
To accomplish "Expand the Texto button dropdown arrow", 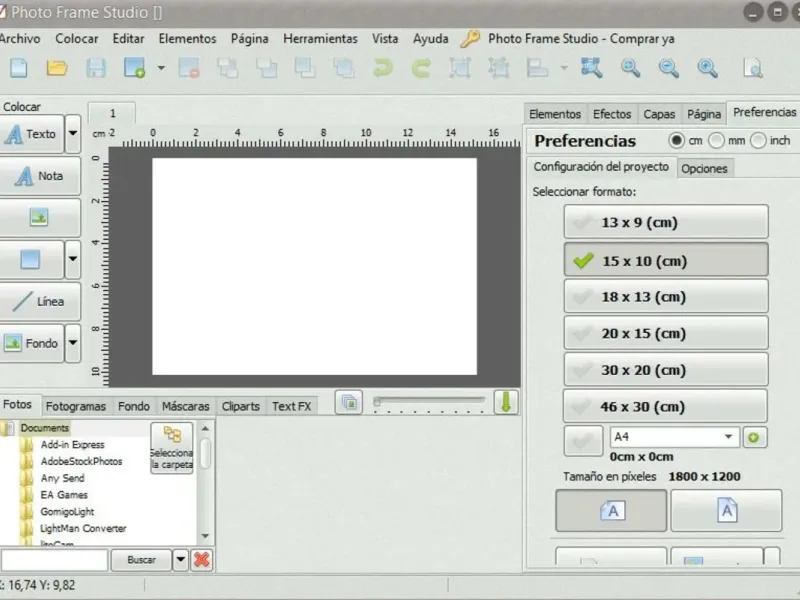I will (73, 134).
